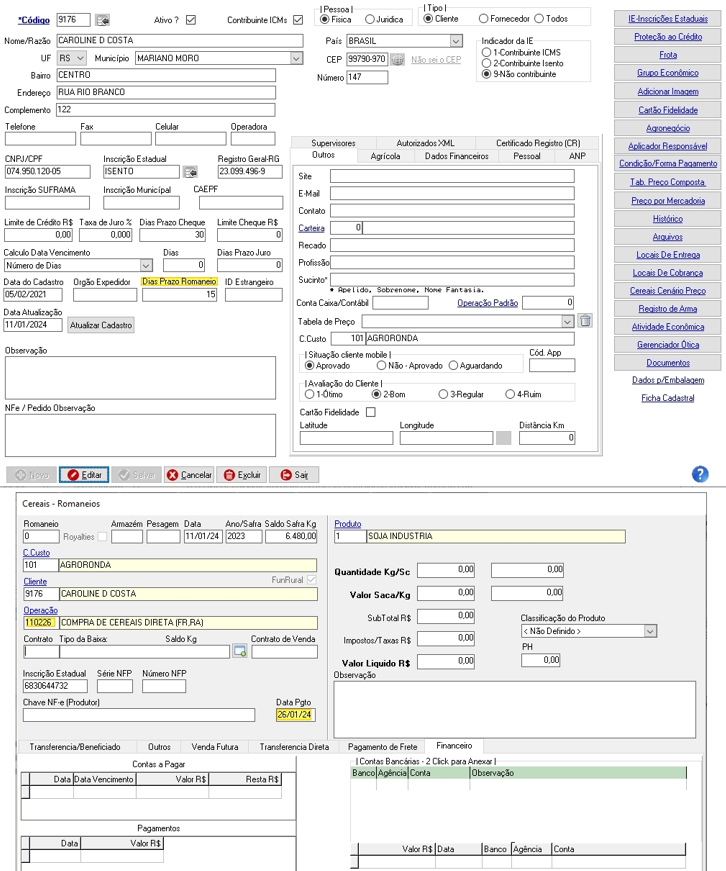Open the Pagamento de Frete tab
Image resolution: width=726 pixels, height=871 pixels.
click(382, 747)
